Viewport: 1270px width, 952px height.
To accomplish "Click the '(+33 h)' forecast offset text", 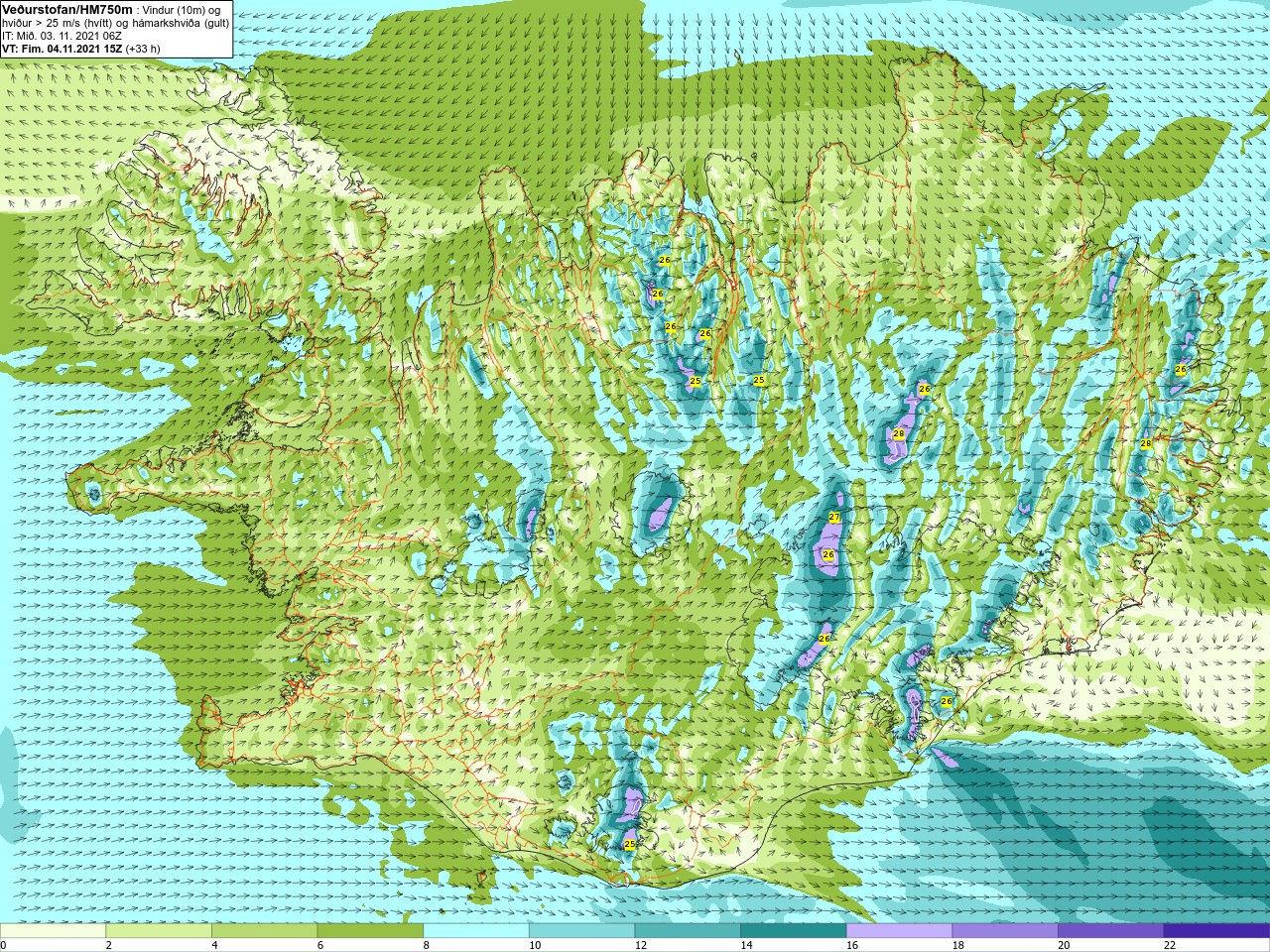I will (142, 48).
